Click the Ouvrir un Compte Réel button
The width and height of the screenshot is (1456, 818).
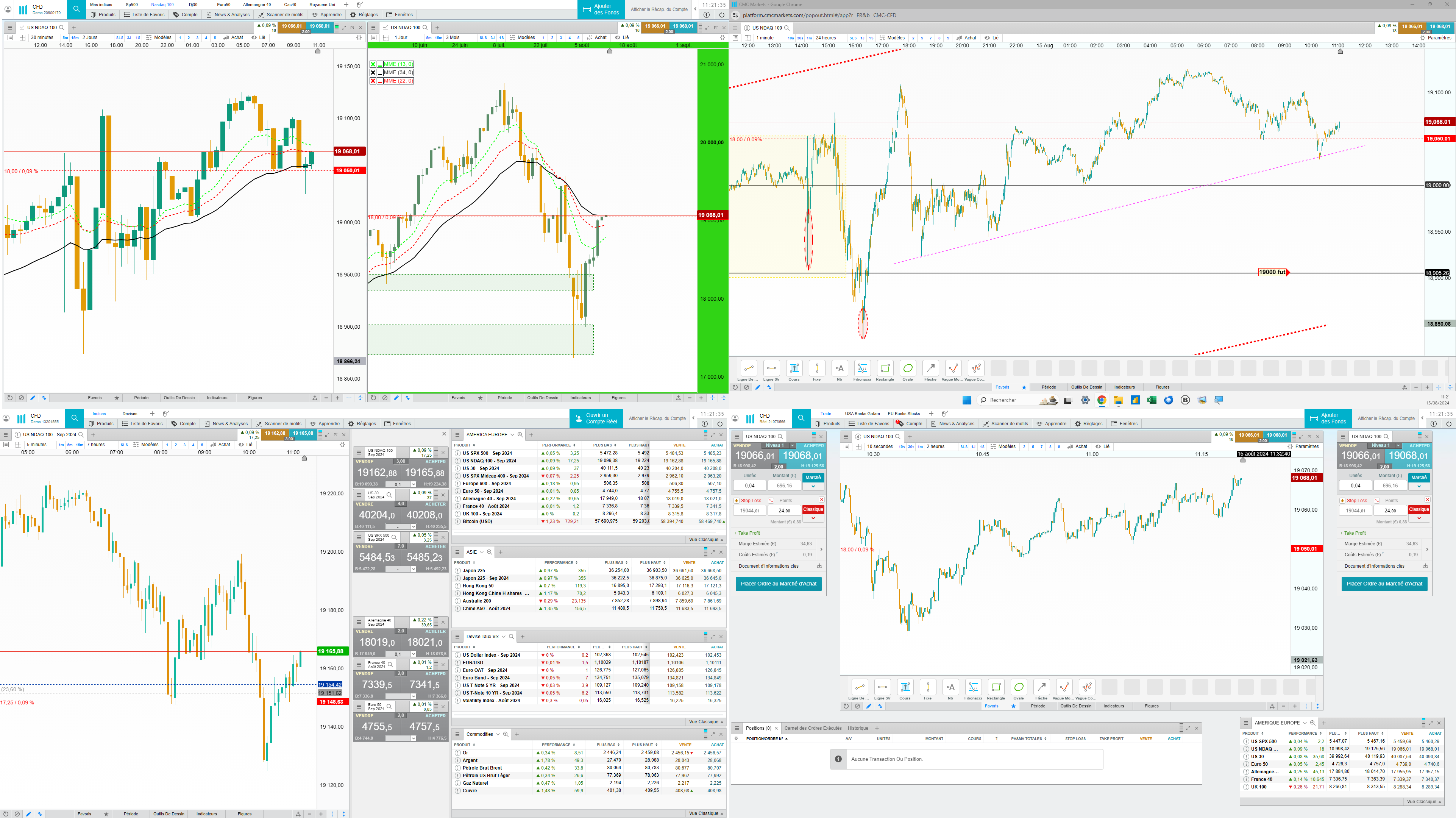click(x=596, y=418)
